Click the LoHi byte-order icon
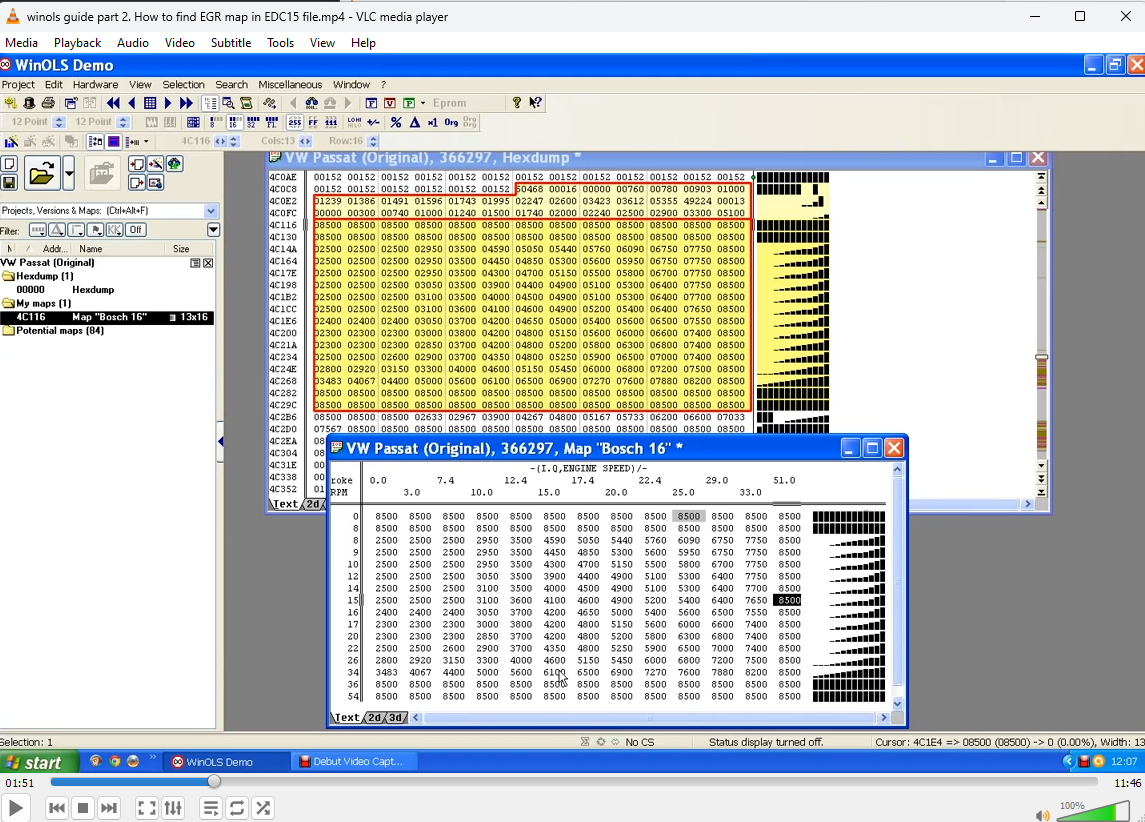1145x822 pixels. (354, 122)
